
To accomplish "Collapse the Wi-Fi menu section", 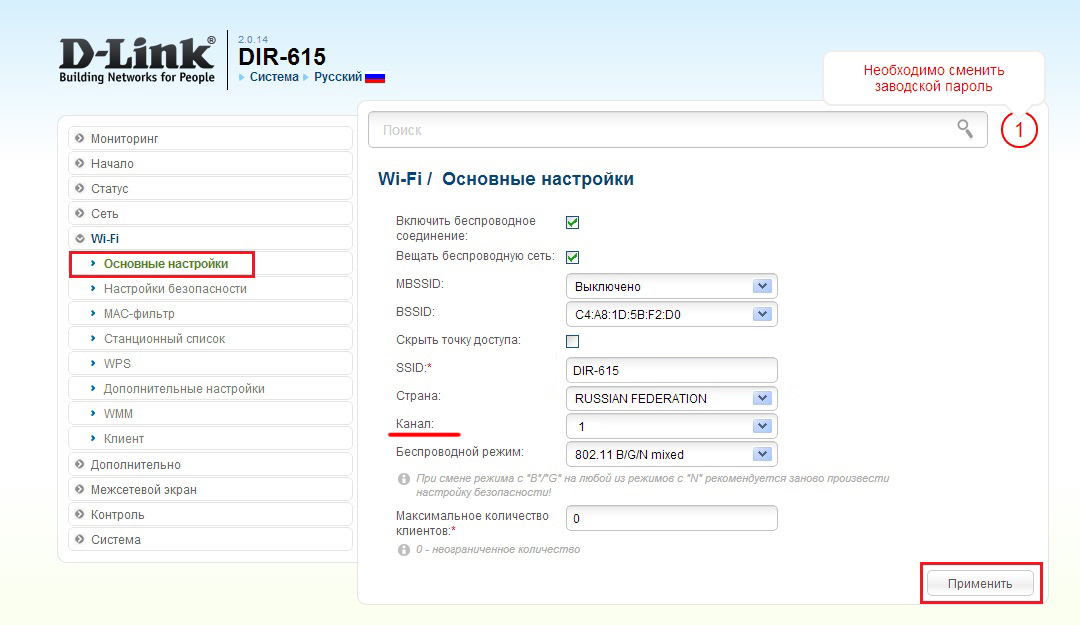I will (x=210, y=238).
